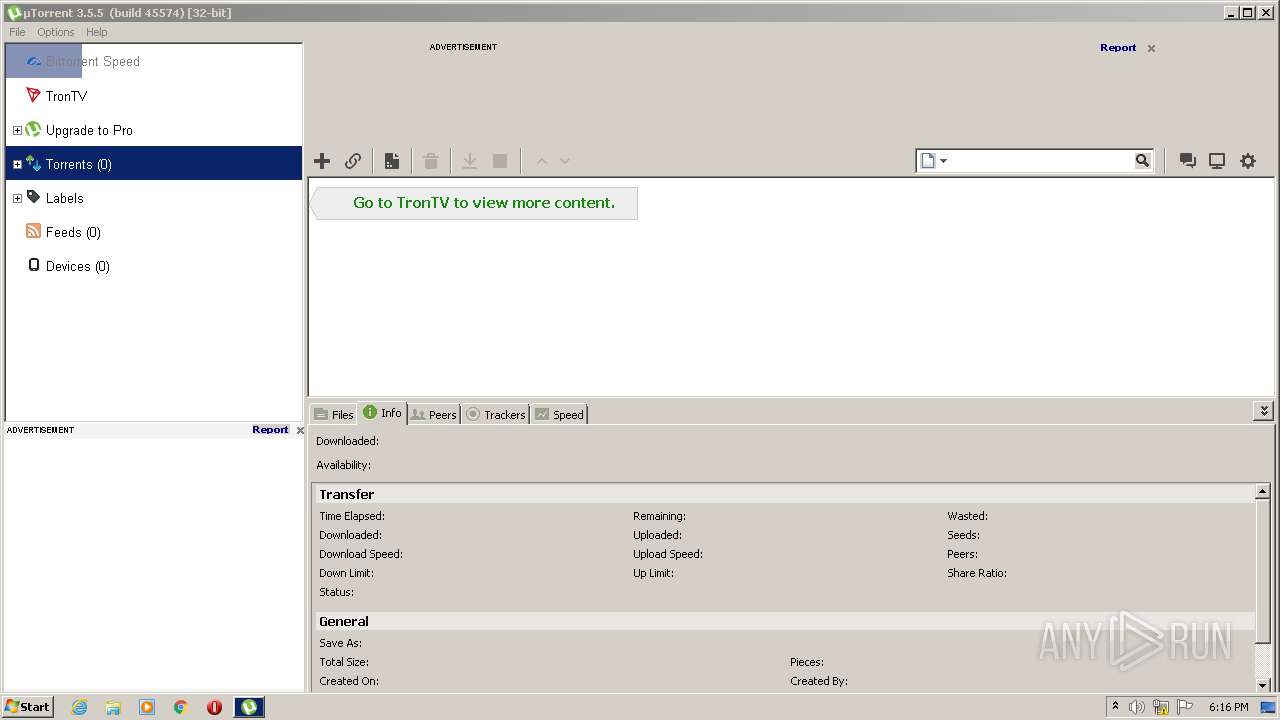The image size is (1280, 720).
Task: Click the Remove torrent trash icon
Action: click(431, 161)
